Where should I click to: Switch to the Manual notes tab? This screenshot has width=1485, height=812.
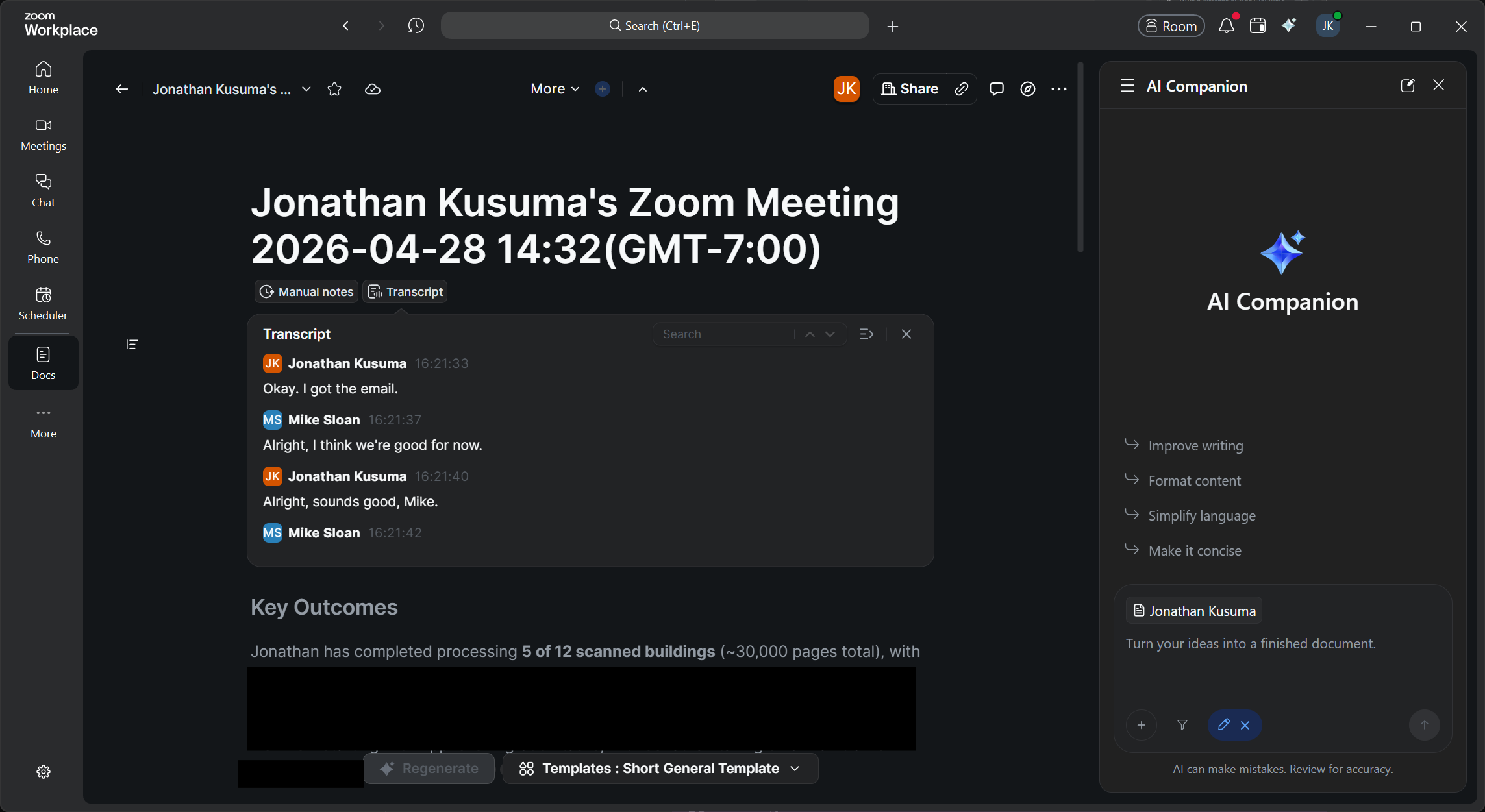(306, 291)
